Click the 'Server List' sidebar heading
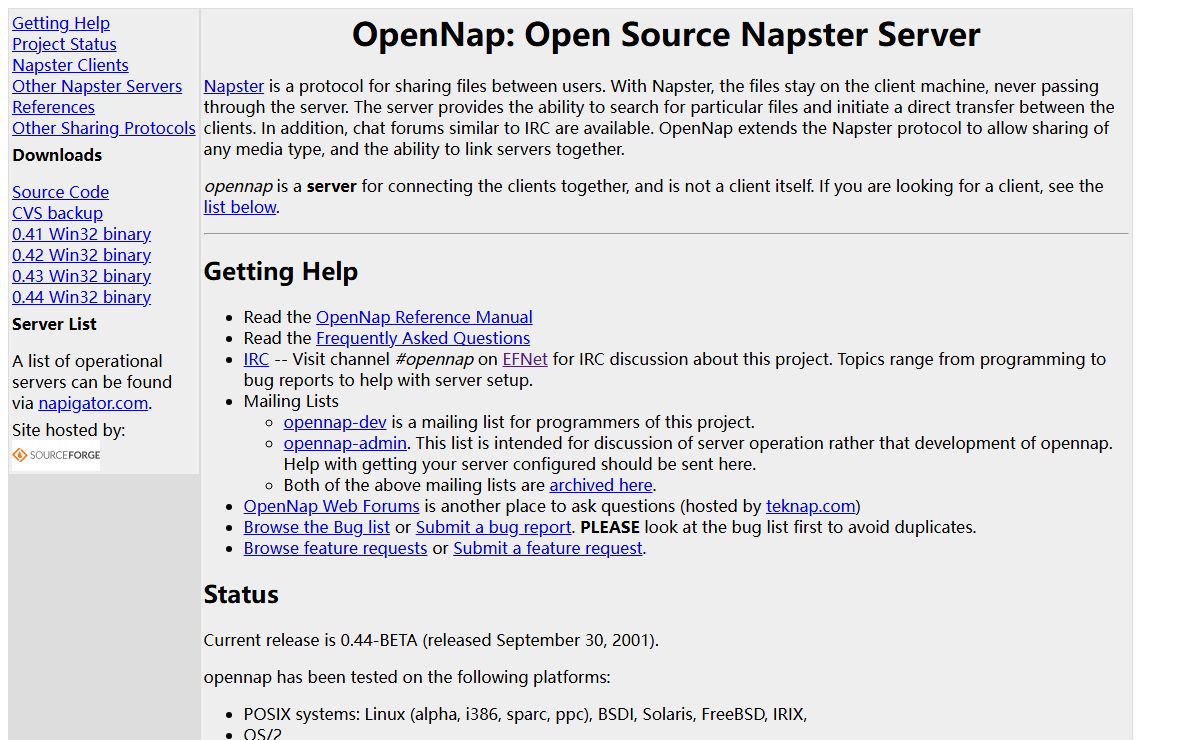This screenshot has height=740, width=1200. [x=54, y=324]
